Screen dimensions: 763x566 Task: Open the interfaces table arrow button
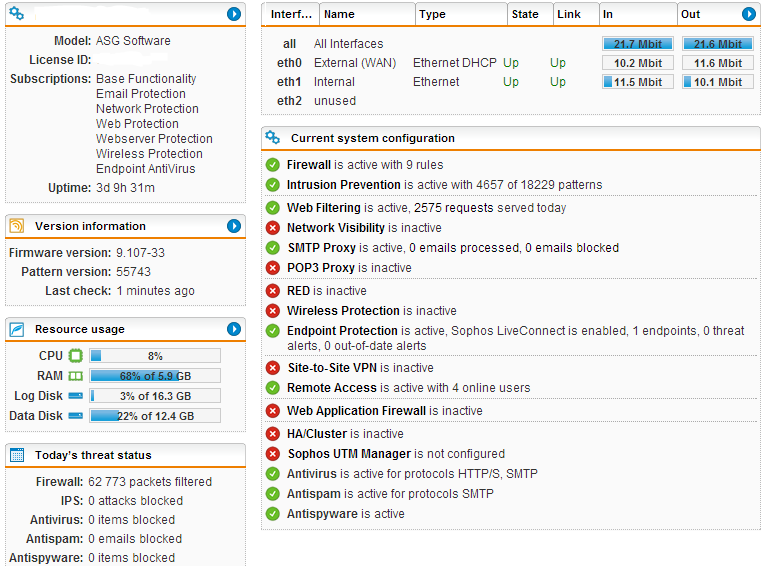coord(749,14)
